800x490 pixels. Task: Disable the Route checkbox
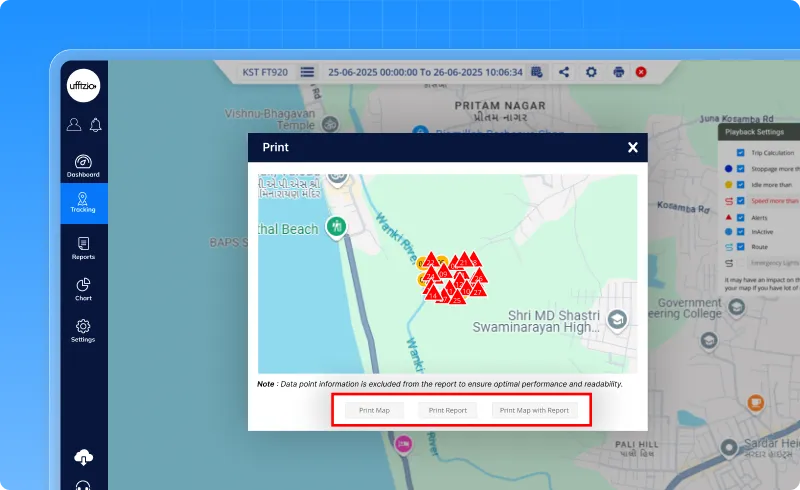pos(740,247)
